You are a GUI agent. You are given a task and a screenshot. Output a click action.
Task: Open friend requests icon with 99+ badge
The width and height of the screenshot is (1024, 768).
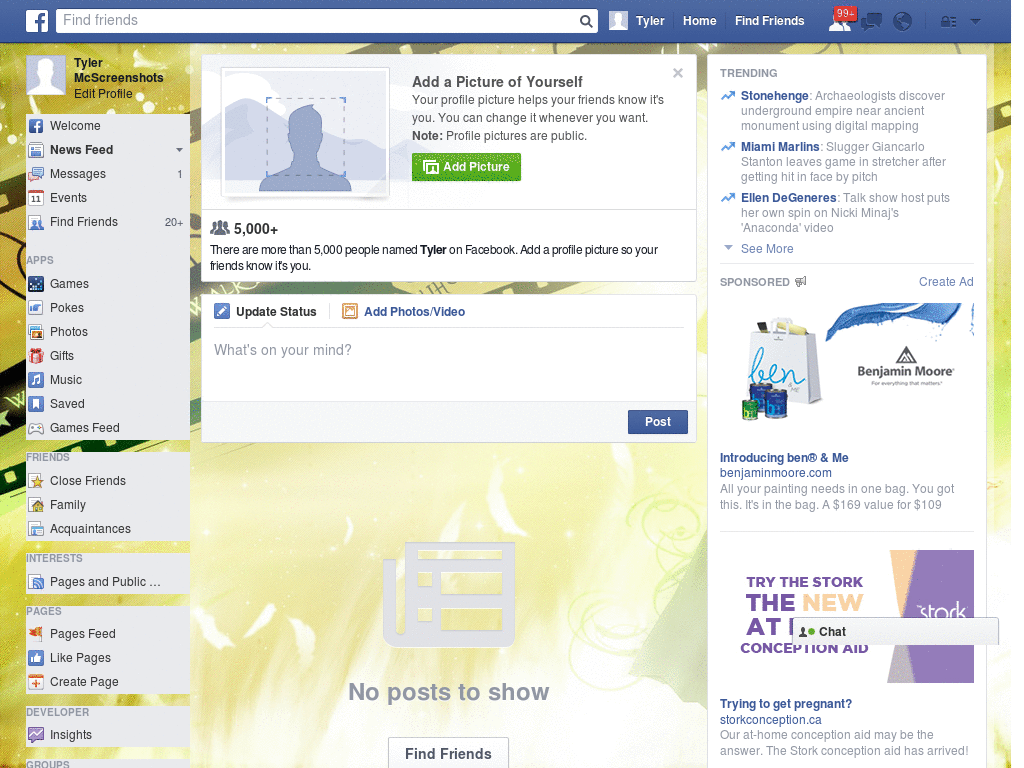click(840, 21)
